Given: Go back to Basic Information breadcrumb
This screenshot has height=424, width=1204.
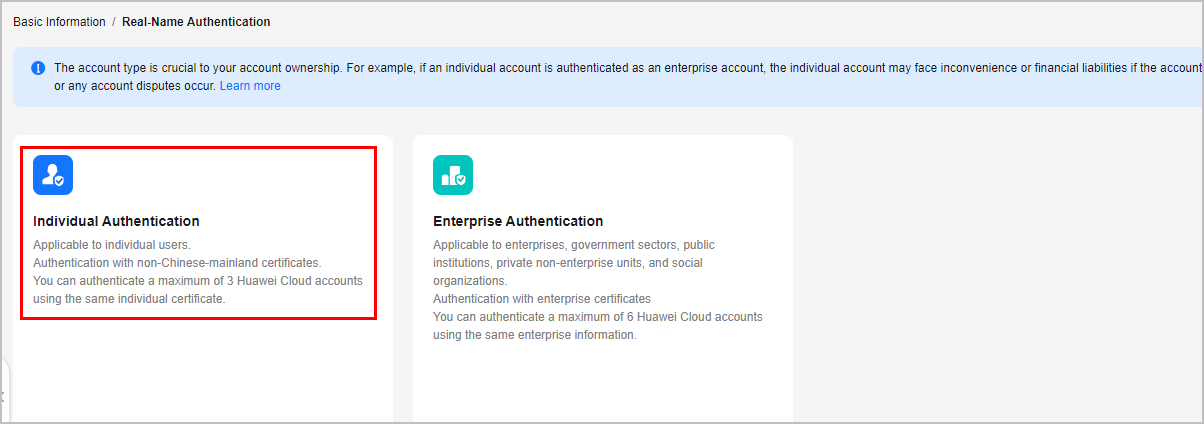Looking at the screenshot, I should point(58,21).
